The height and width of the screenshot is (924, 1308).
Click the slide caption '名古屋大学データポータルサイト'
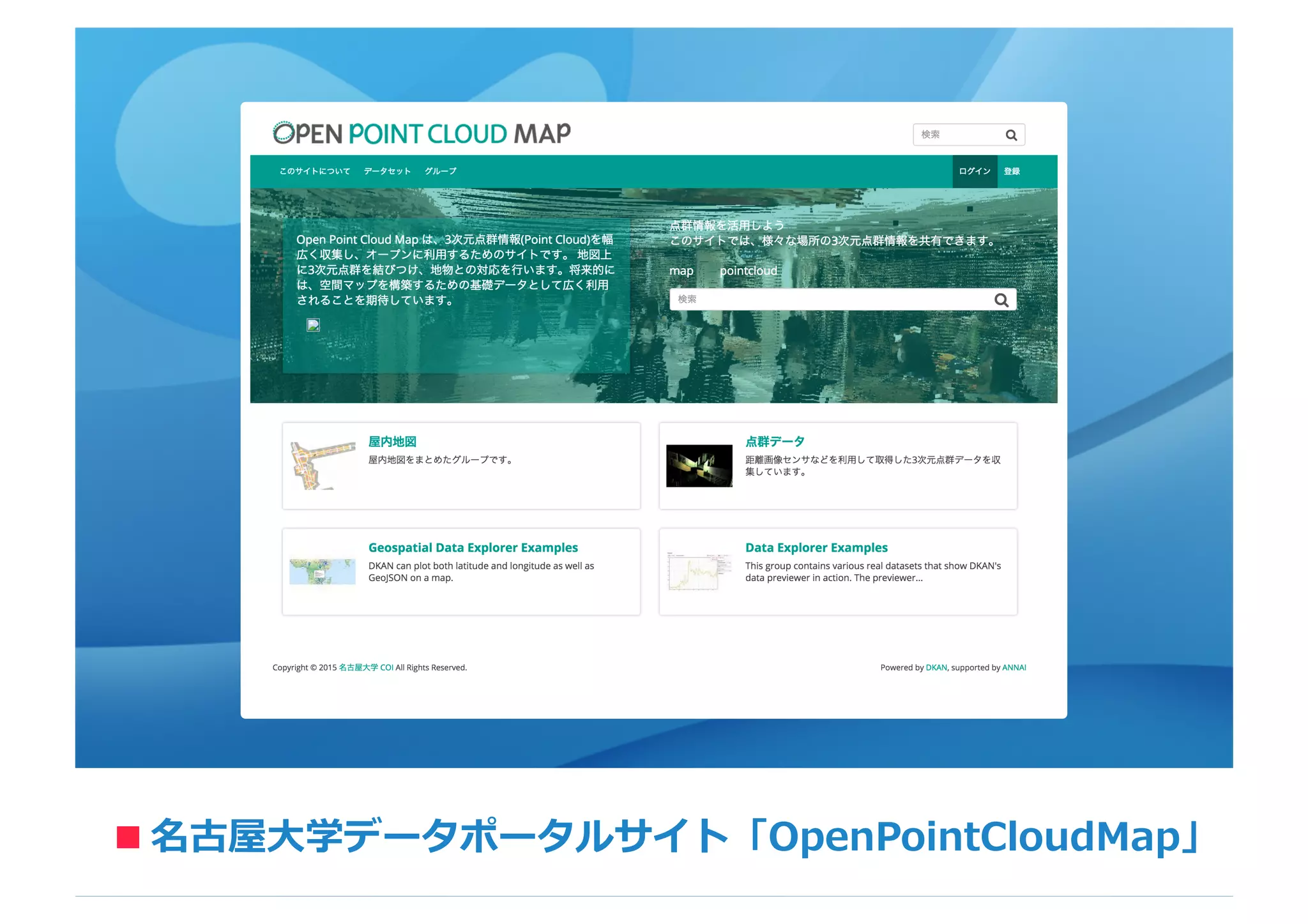point(439,836)
